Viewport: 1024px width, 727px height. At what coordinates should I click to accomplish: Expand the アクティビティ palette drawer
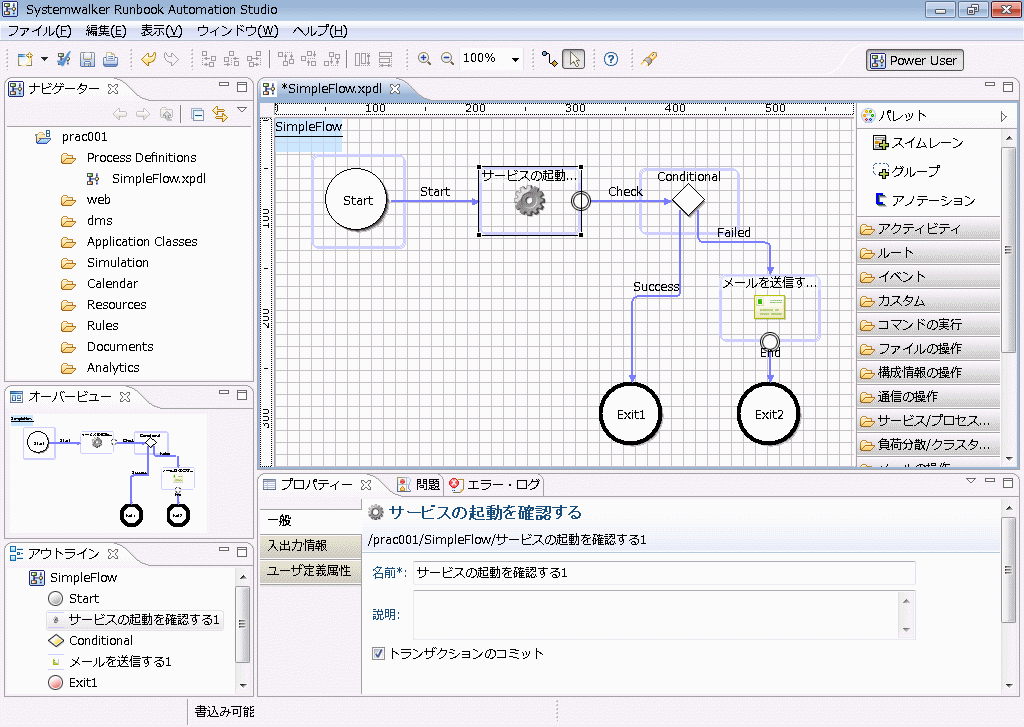point(928,229)
